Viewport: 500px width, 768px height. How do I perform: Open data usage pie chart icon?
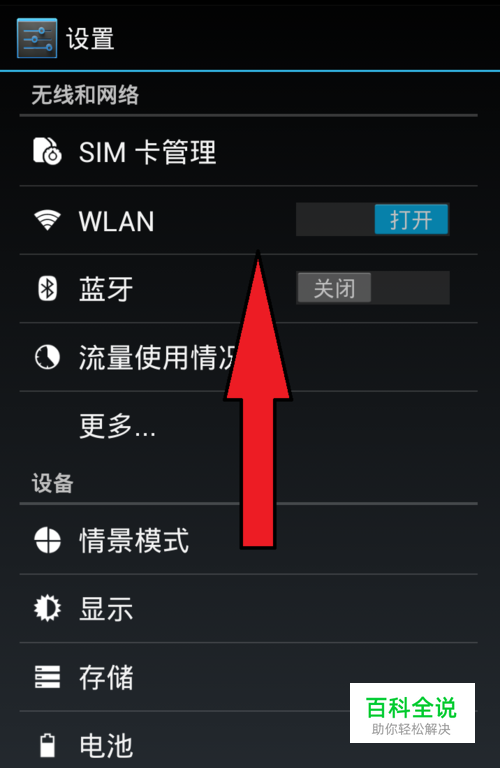47,357
